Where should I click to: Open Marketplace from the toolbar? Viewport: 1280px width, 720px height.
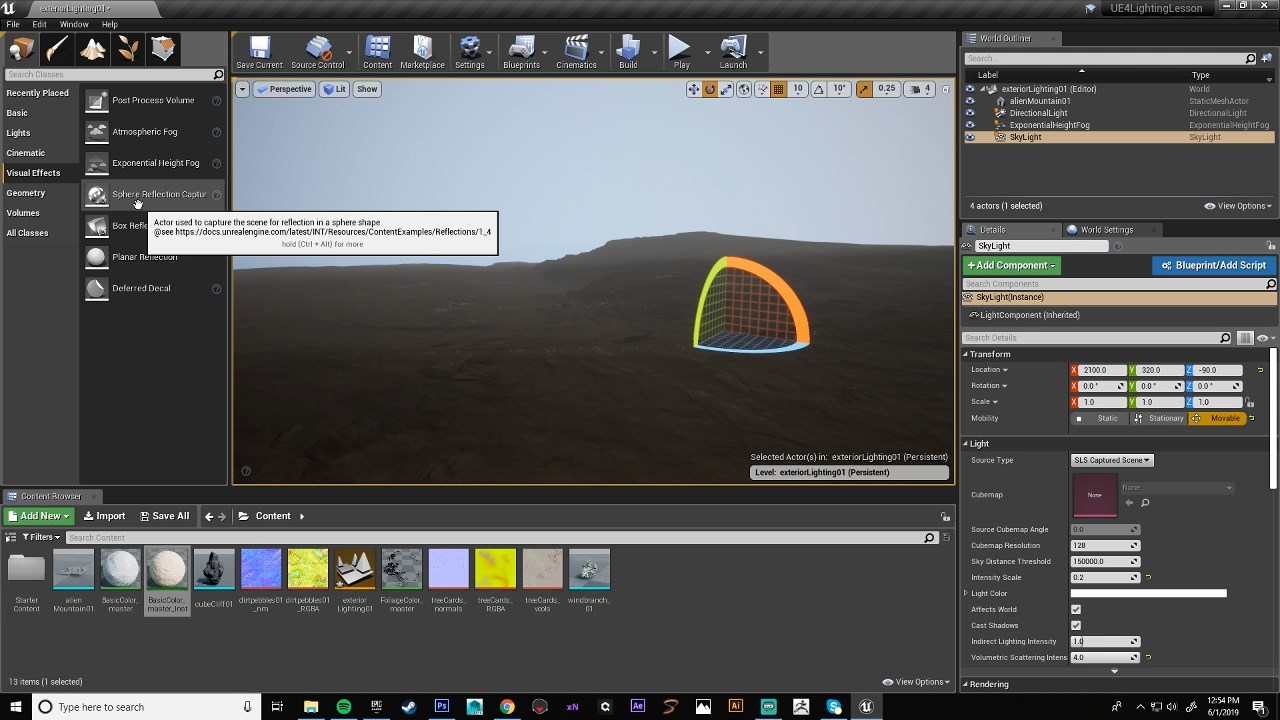coord(422,53)
